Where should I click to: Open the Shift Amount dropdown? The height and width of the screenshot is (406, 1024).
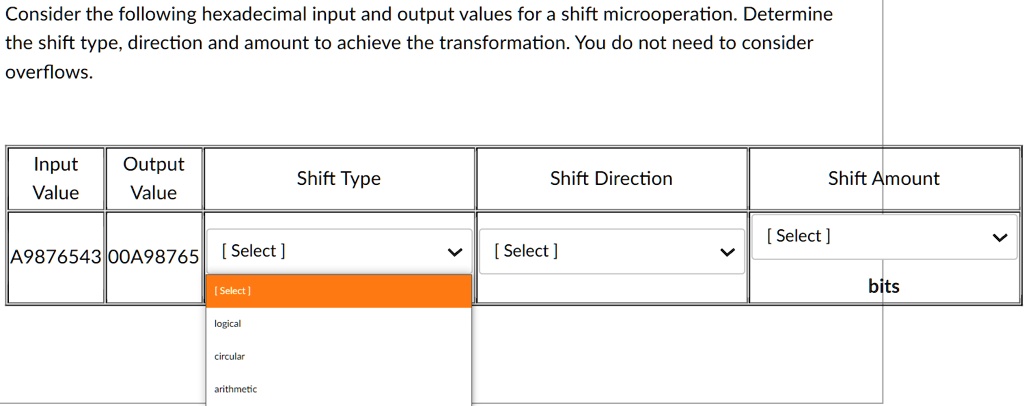pos(880,236)
